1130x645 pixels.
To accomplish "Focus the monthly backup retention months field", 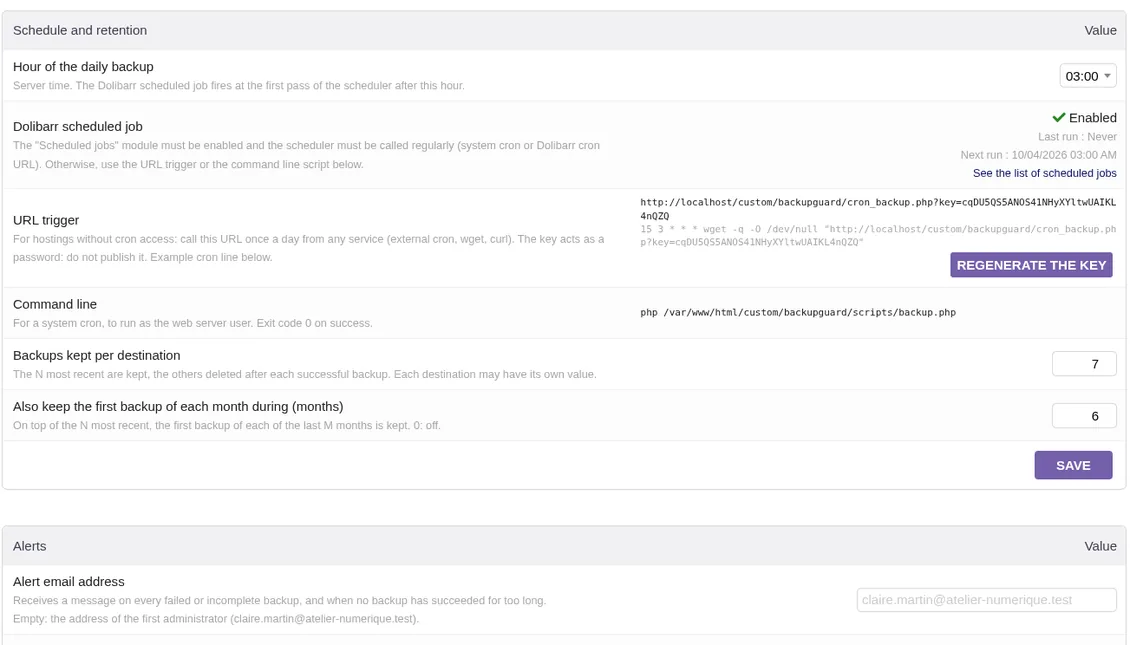I will click(x=1084, y=416).
